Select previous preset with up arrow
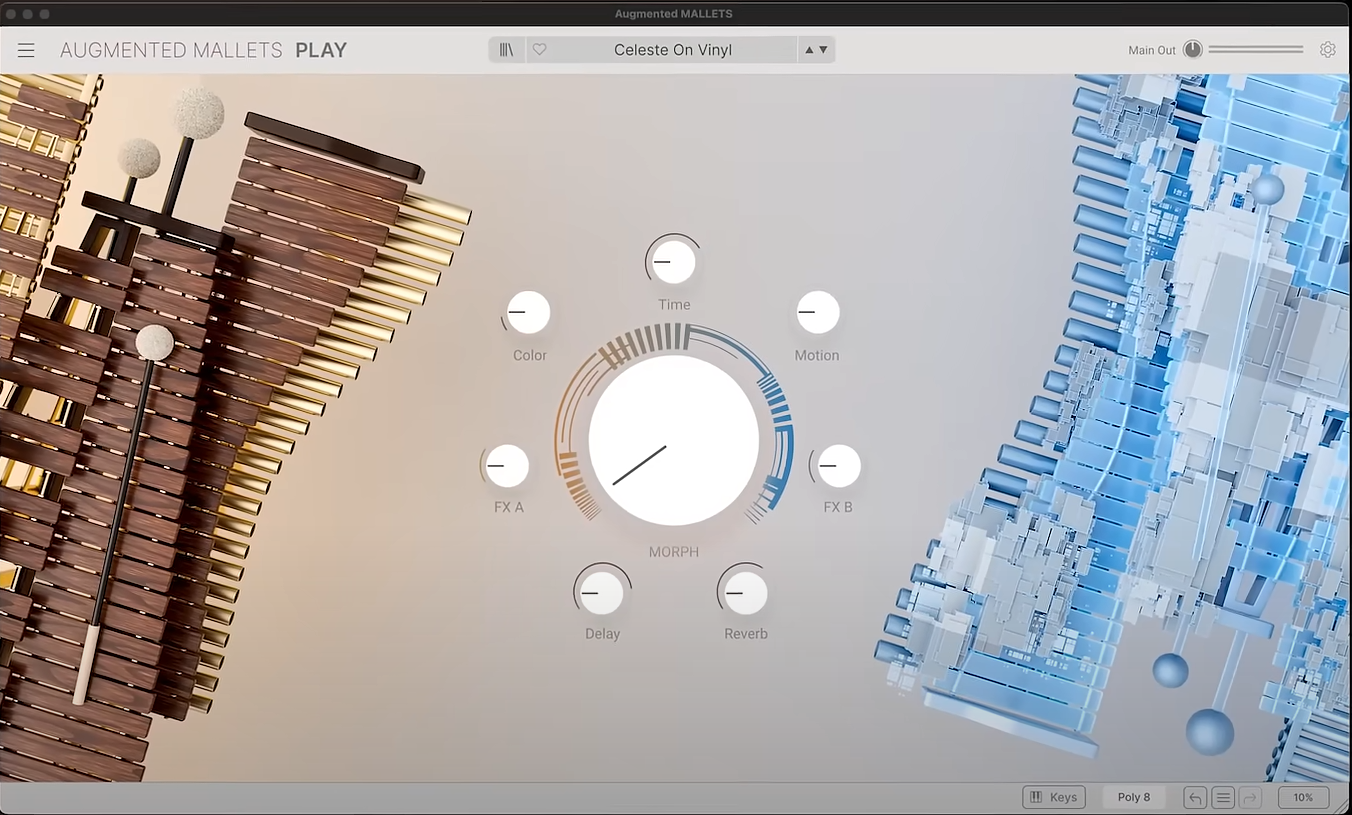 coord(809,50)
